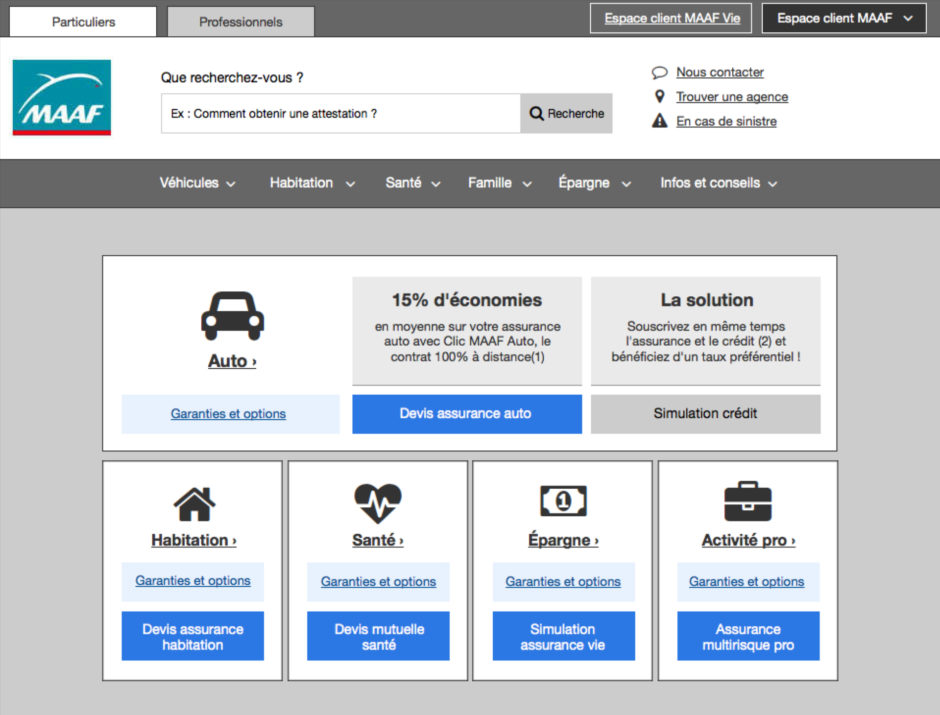Click the warning triangle sinistre icon
This screenshot has width=940, height=715.
pyautogui.click(x=659, y=121)
